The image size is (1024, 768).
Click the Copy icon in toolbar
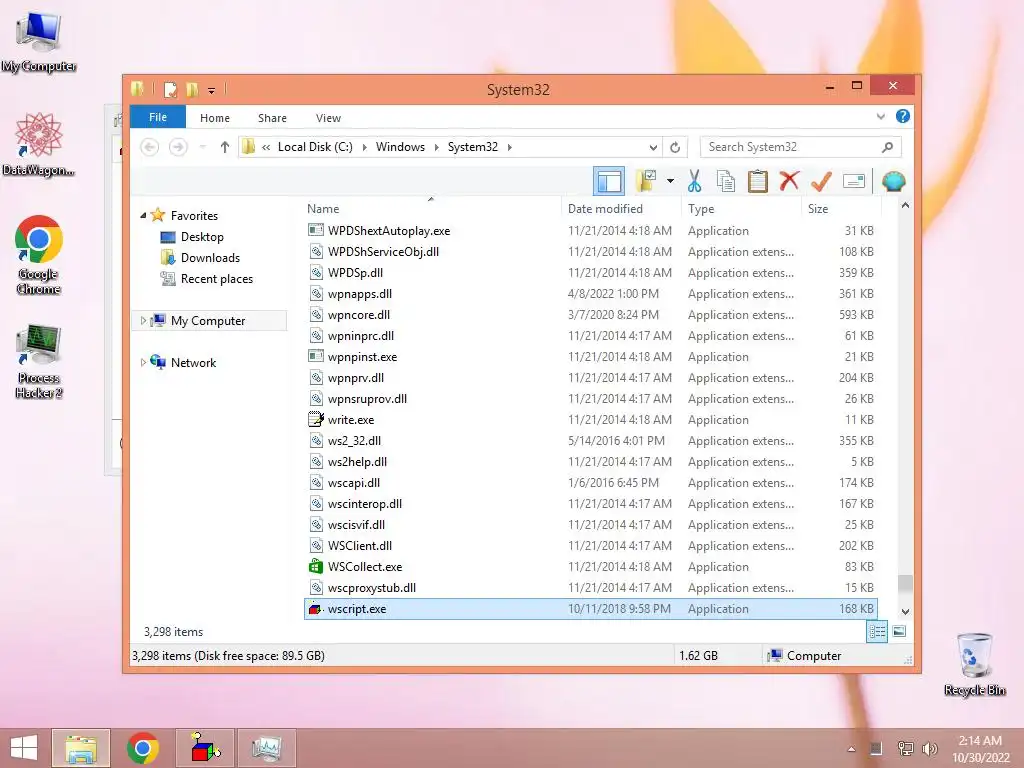click(x=726, y=181)
